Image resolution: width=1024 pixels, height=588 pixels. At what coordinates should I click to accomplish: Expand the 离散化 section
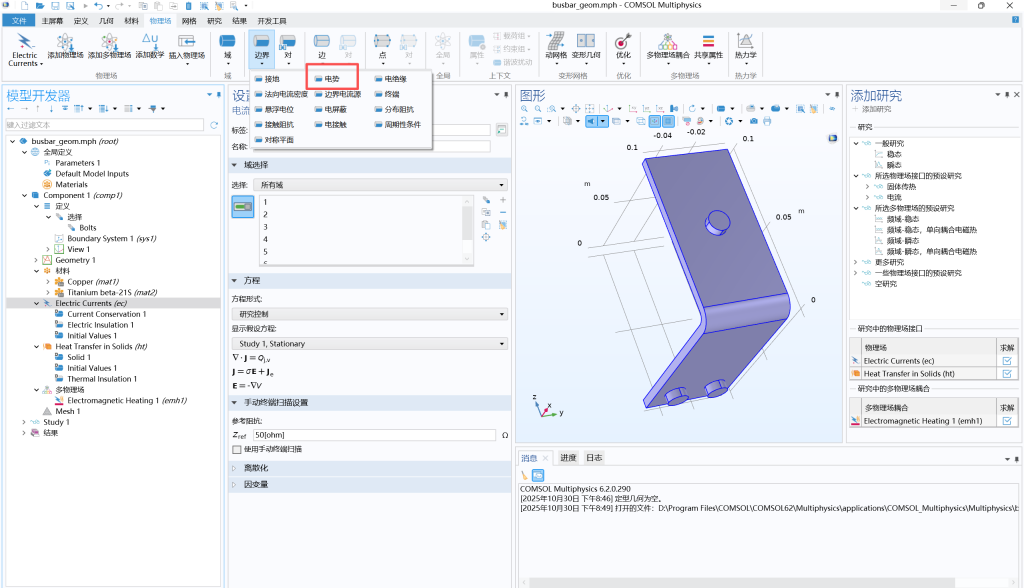click(256, 467)
